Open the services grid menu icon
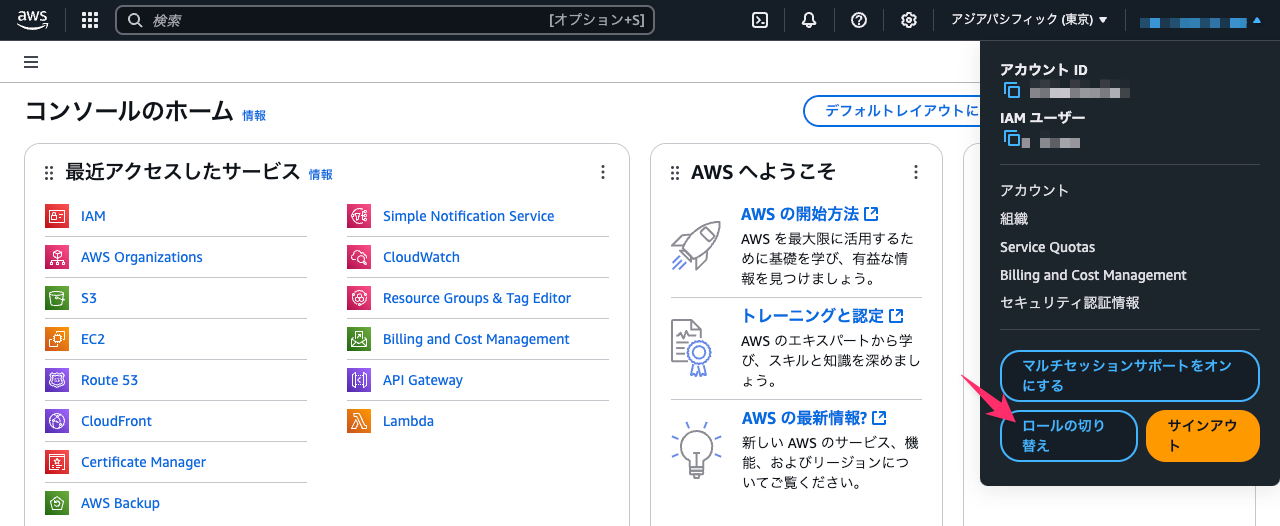 pos(90,20)
